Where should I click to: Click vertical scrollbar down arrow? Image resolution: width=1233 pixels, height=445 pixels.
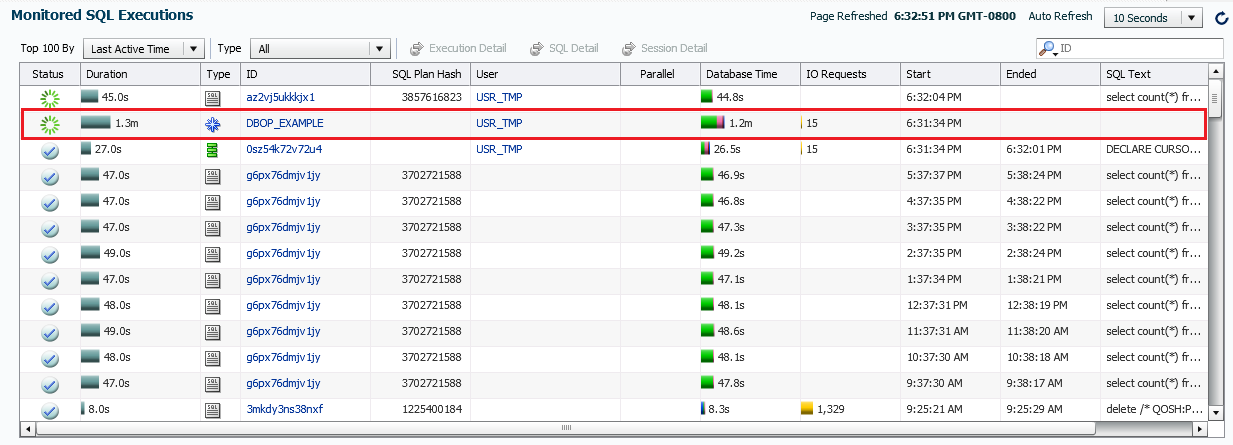coord(1216,412)
